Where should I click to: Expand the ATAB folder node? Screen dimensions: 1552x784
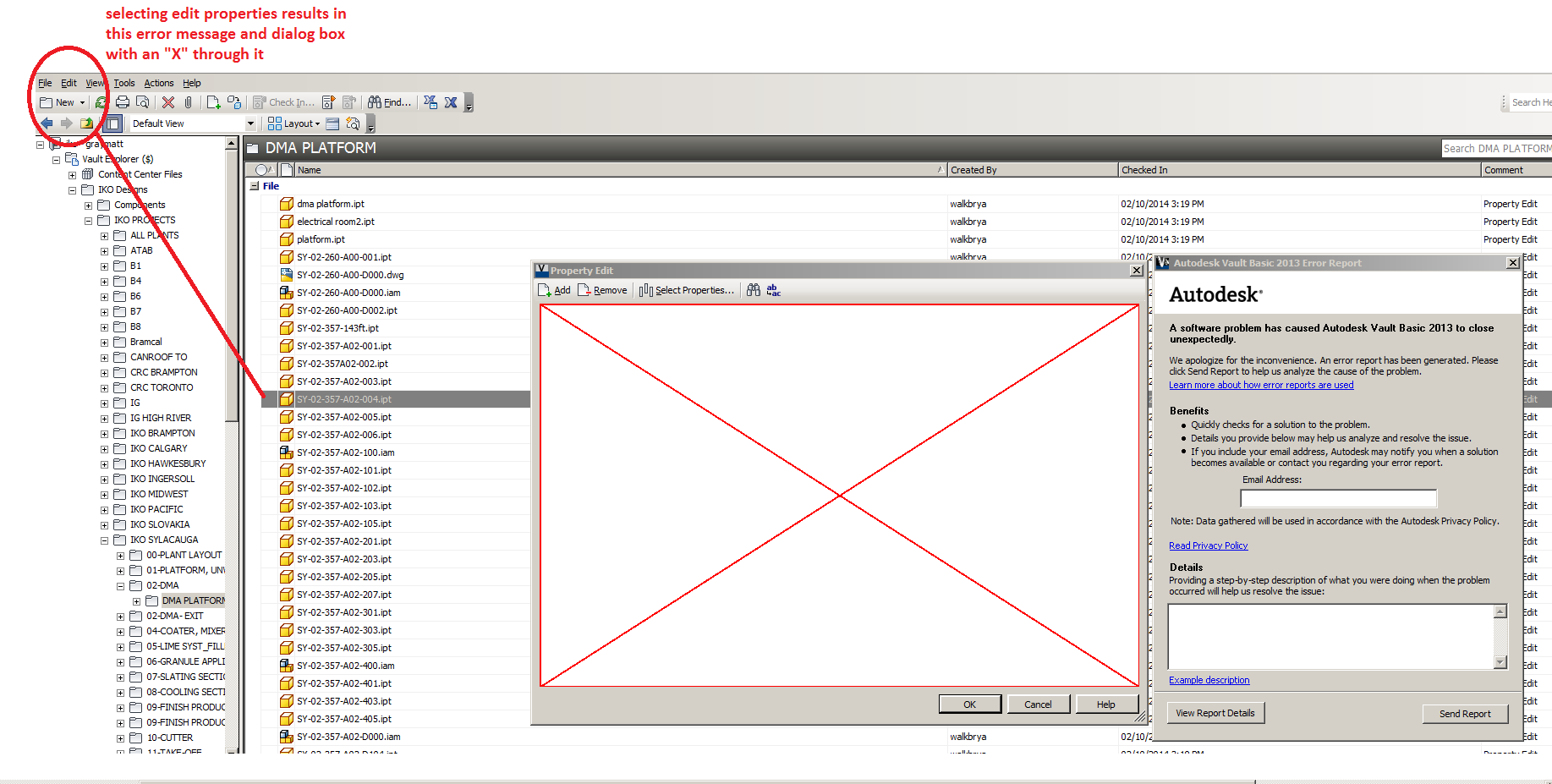click(x=103, y=250)
